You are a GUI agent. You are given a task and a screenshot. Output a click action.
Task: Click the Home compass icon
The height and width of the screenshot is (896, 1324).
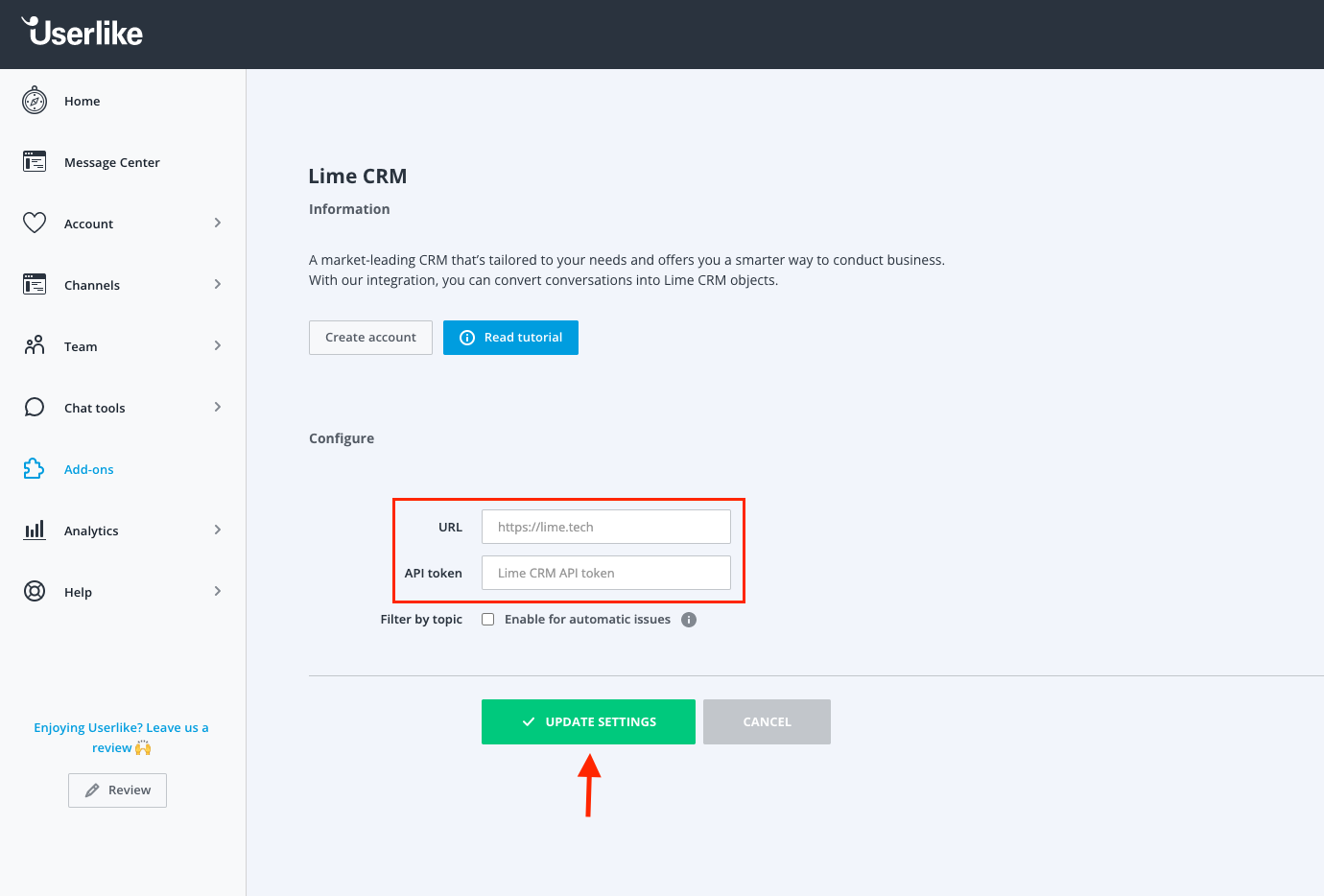[35, 101]
